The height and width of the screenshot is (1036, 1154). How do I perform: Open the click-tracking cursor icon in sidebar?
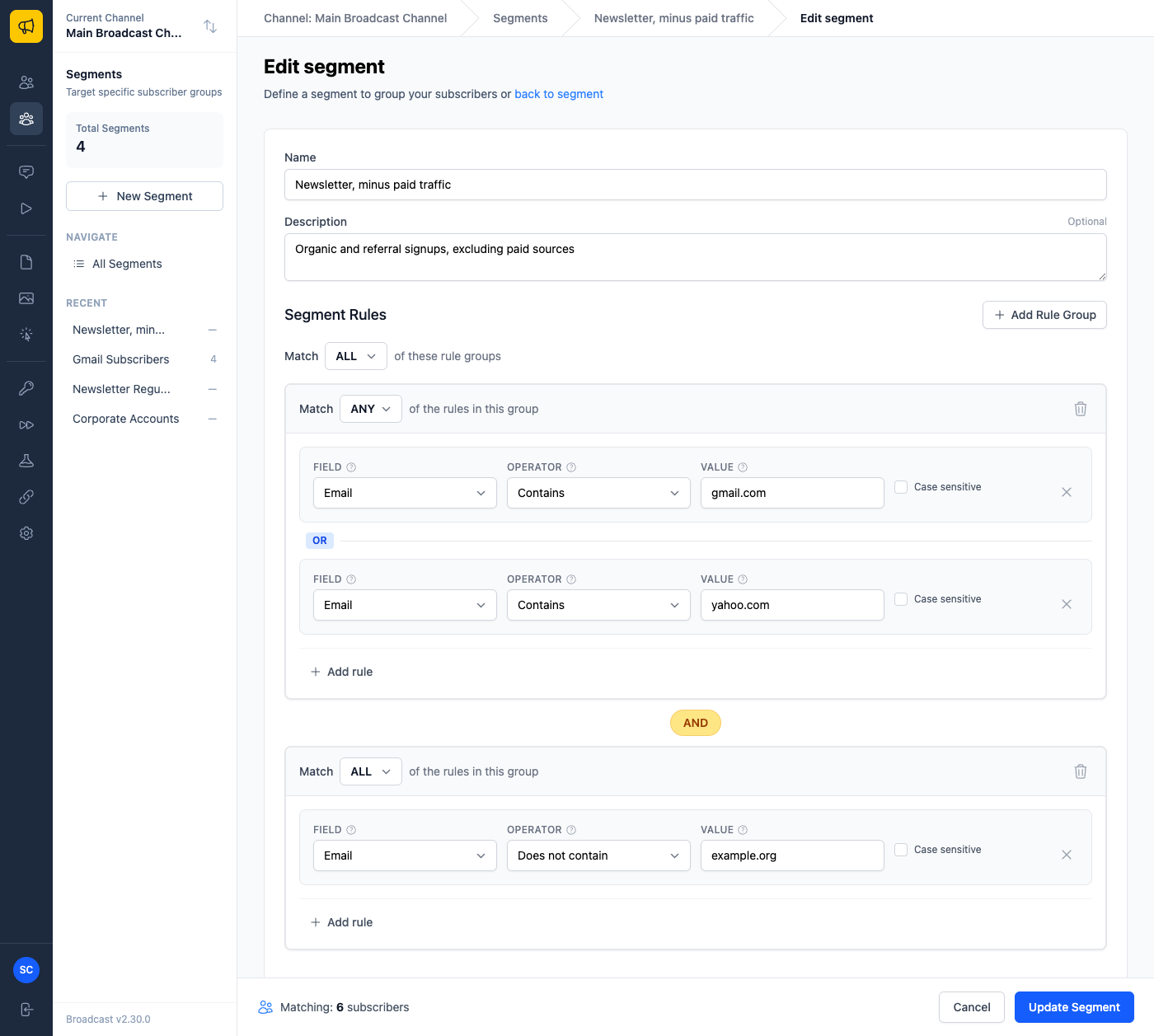click(26, 335)
